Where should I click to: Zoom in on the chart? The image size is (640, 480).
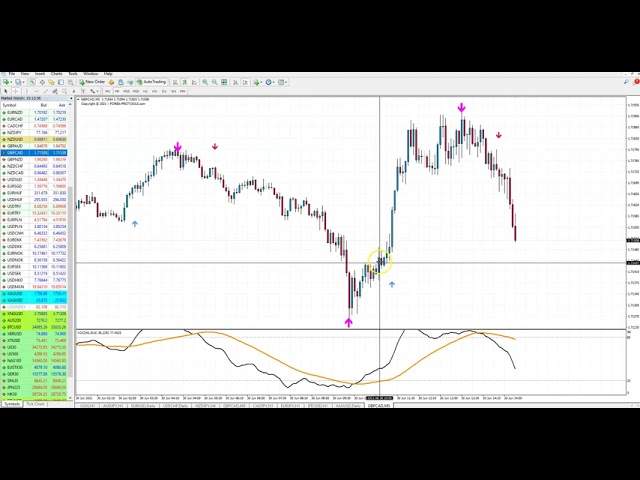point(205,82)
